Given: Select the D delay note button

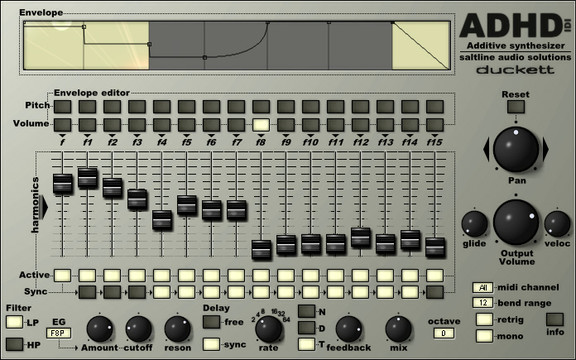Looking at the screenshot, I should click(307, 327).
